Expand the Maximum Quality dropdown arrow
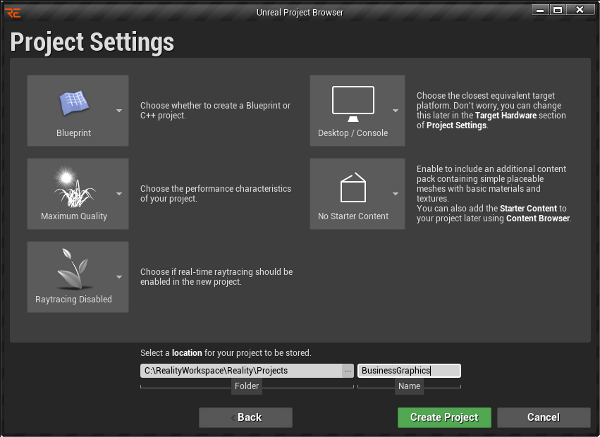600x437 pixels. 120,193
